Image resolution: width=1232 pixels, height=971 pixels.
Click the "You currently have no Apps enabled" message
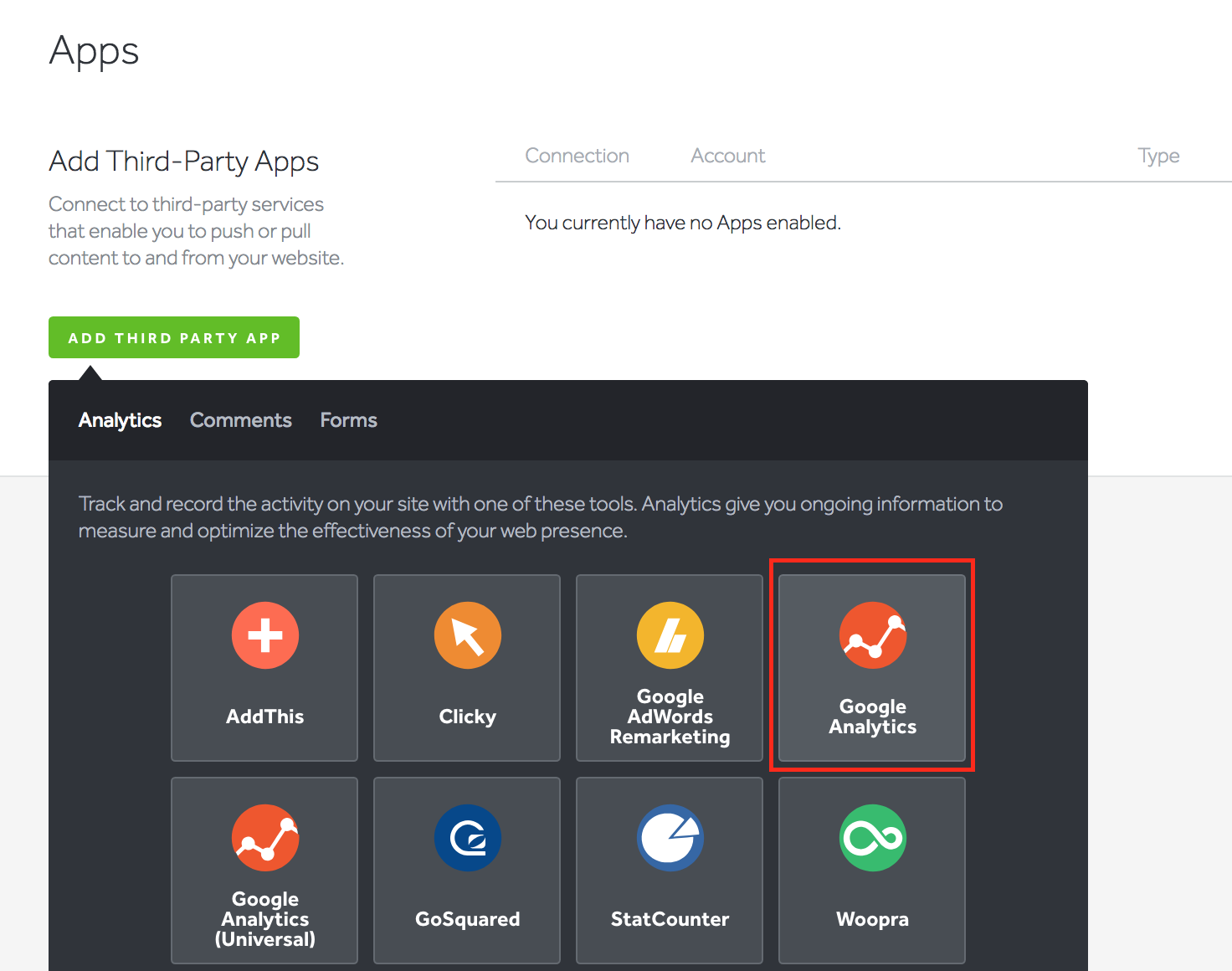coord(683,223)
